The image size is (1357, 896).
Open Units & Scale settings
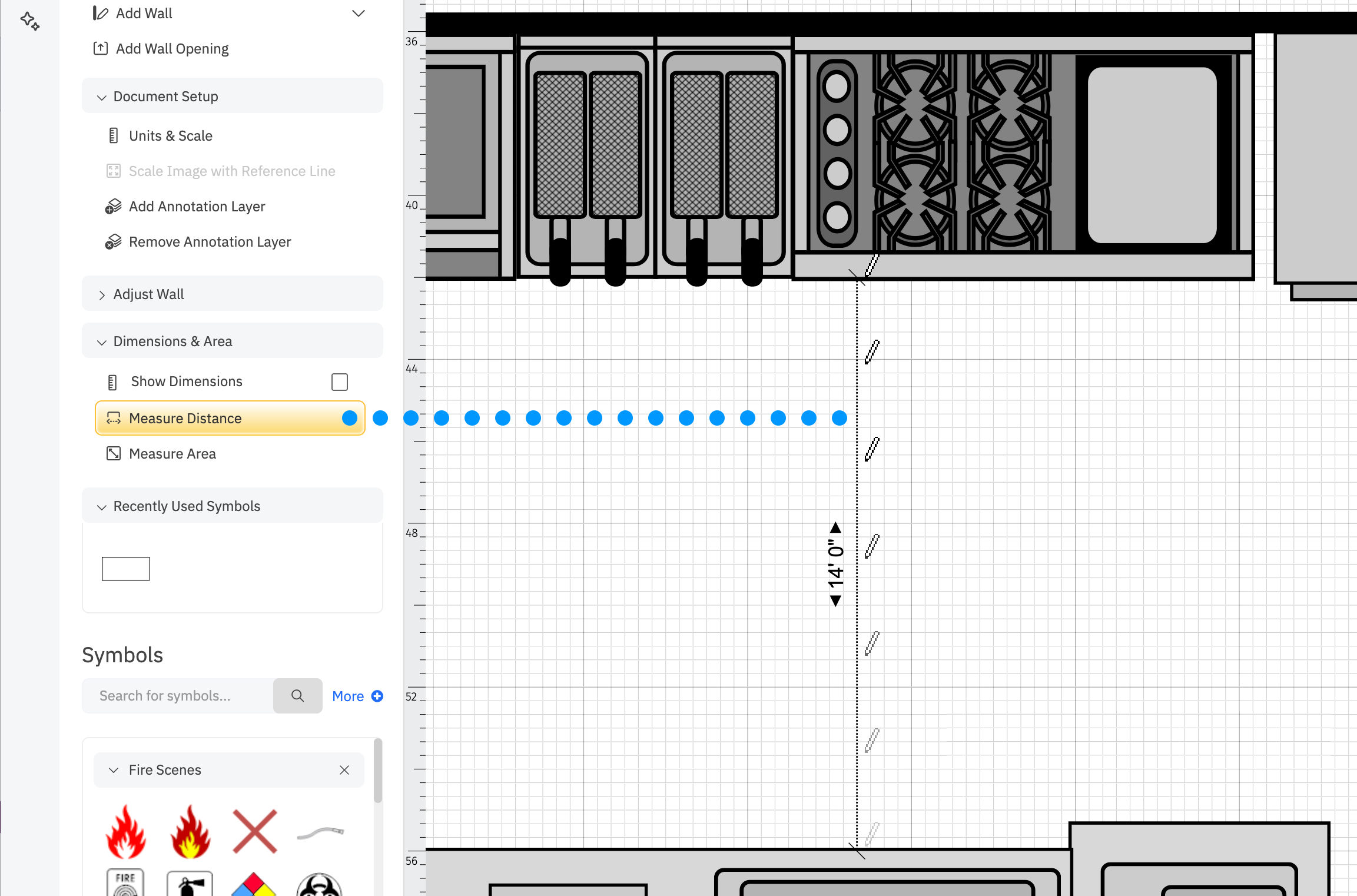(x=170, y=136)
